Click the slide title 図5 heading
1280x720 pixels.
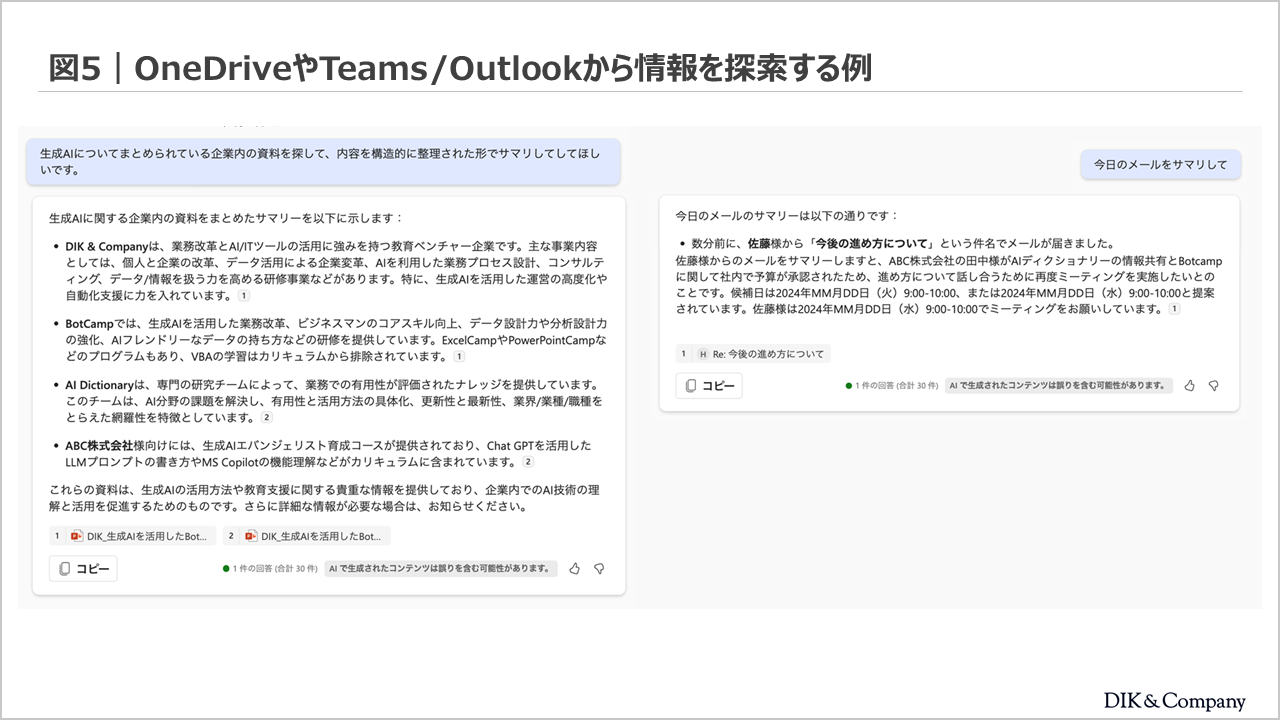460,68
